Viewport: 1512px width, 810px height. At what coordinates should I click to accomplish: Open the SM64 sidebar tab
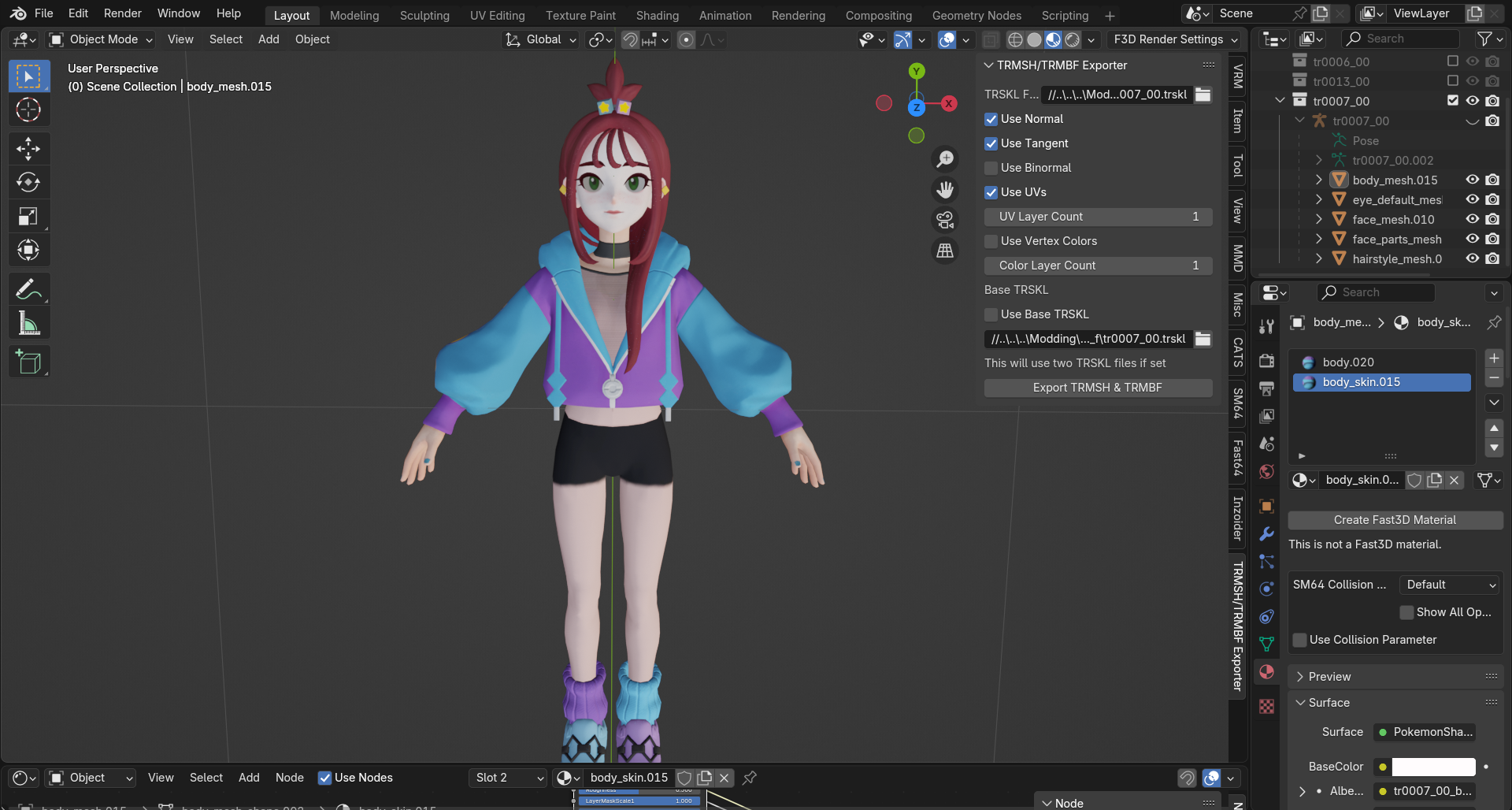[x=1238, y=403]
